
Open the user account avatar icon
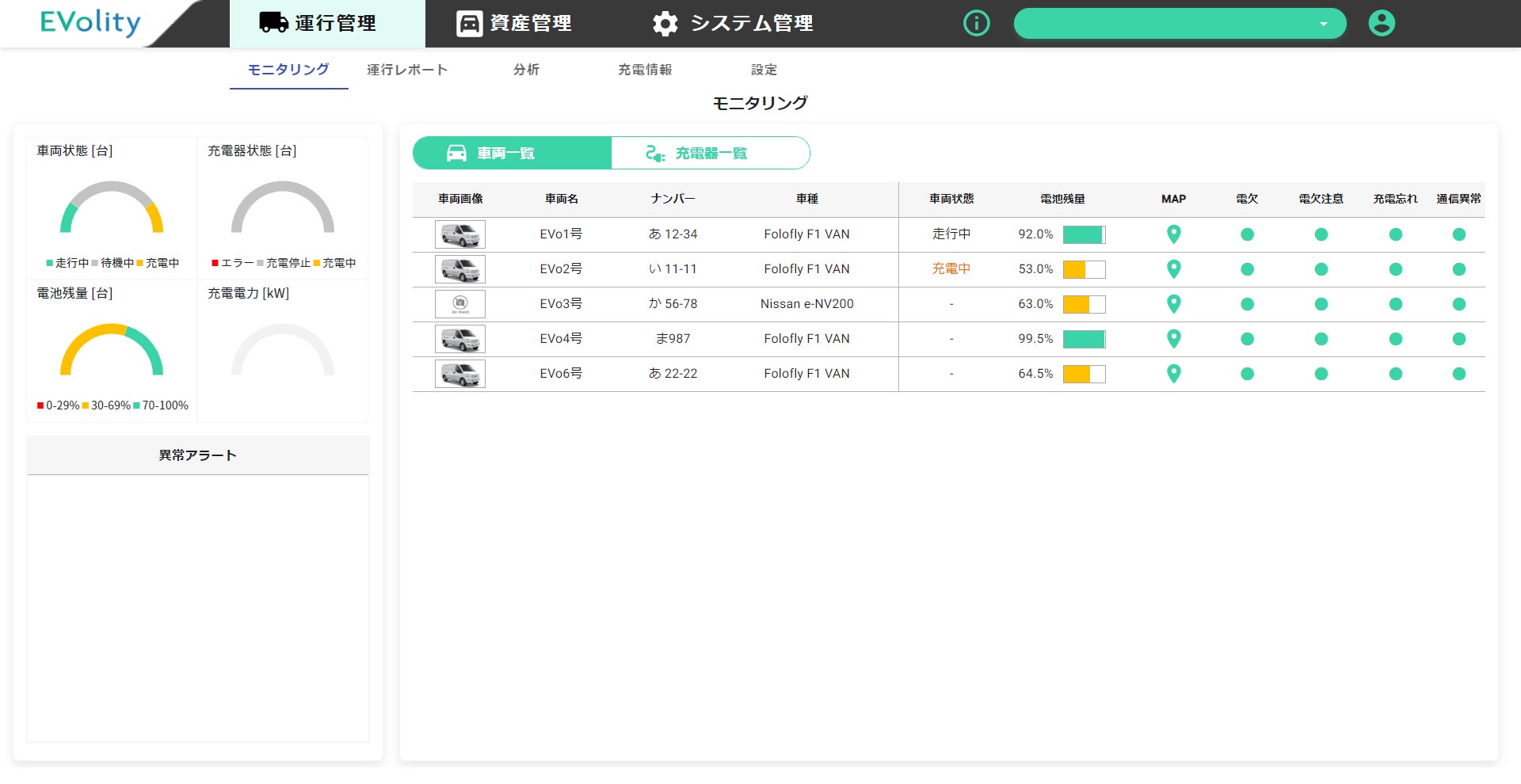click(x=1382, y=23)
